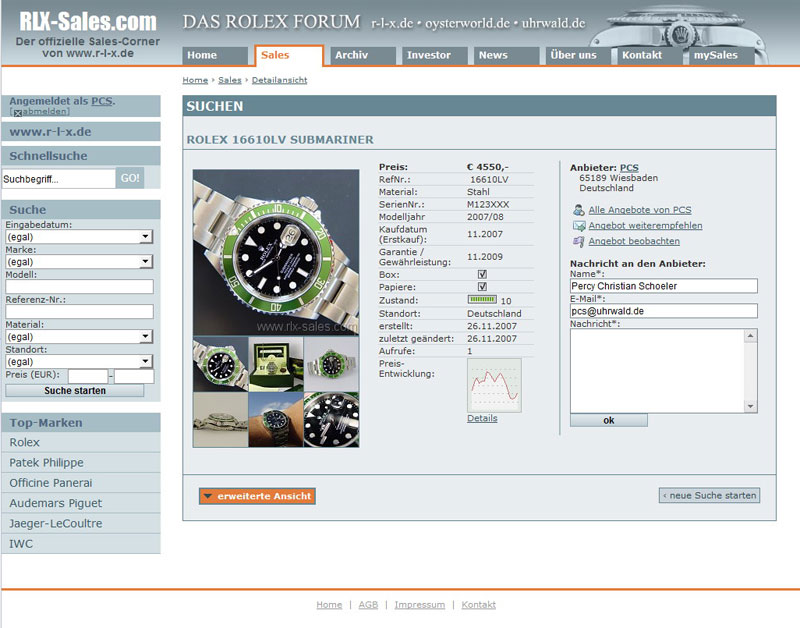
Task: Click the watch icon beside Angebot beobachten
Action: point(579,241)
